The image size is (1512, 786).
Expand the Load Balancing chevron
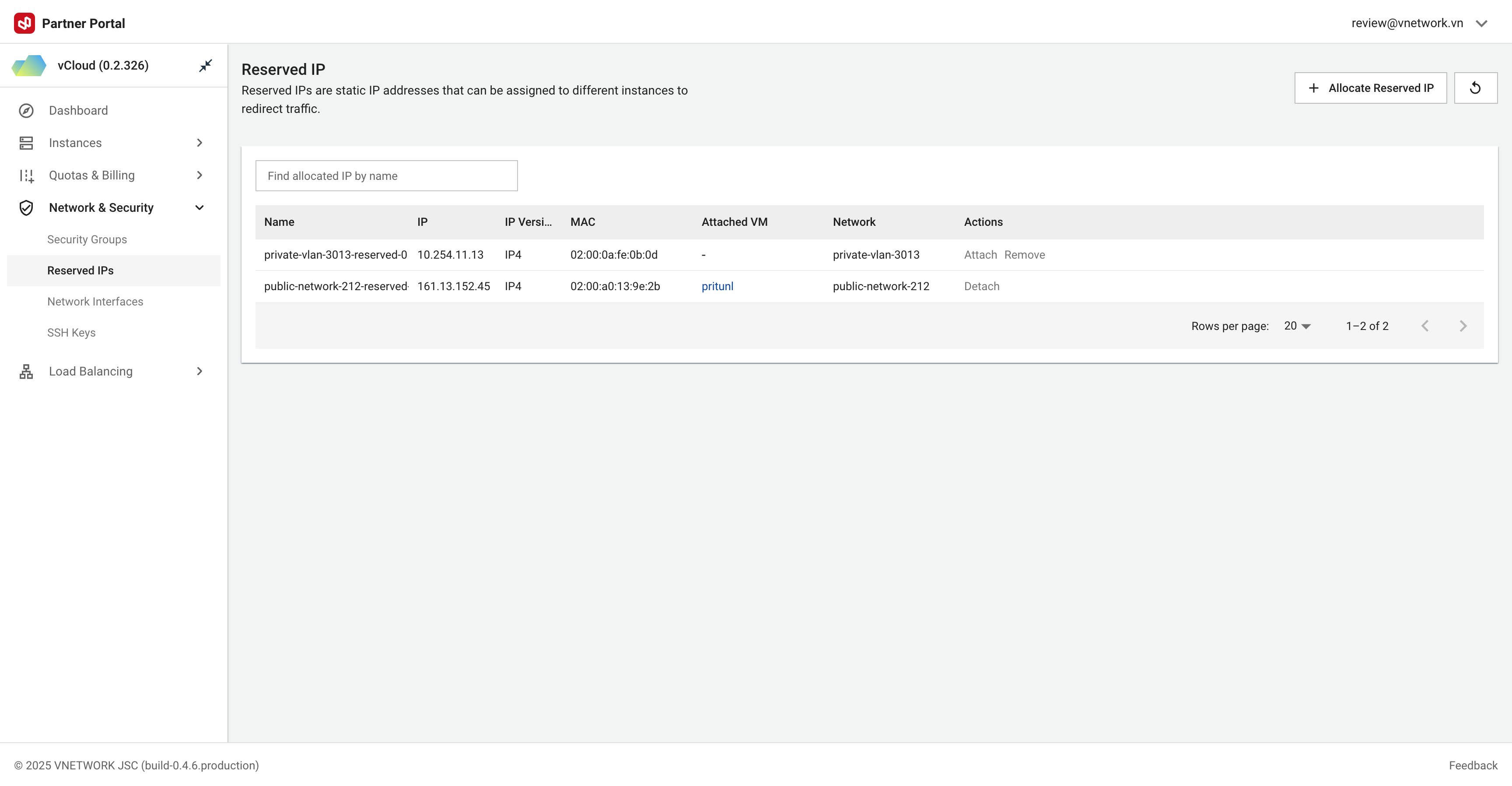(x=199, y=371)
